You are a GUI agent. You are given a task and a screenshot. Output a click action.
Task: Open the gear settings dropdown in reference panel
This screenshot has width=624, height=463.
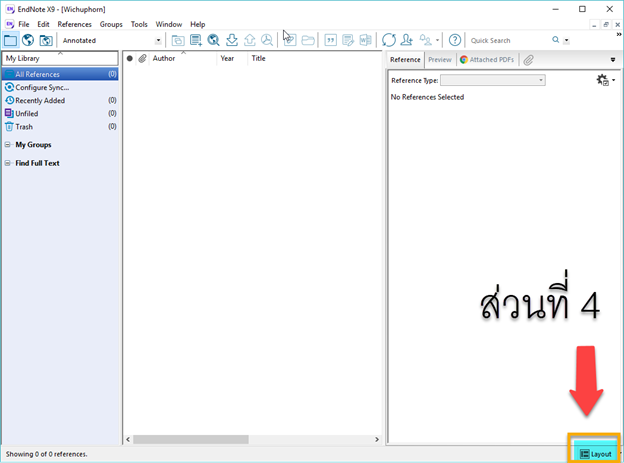(603, 80)
